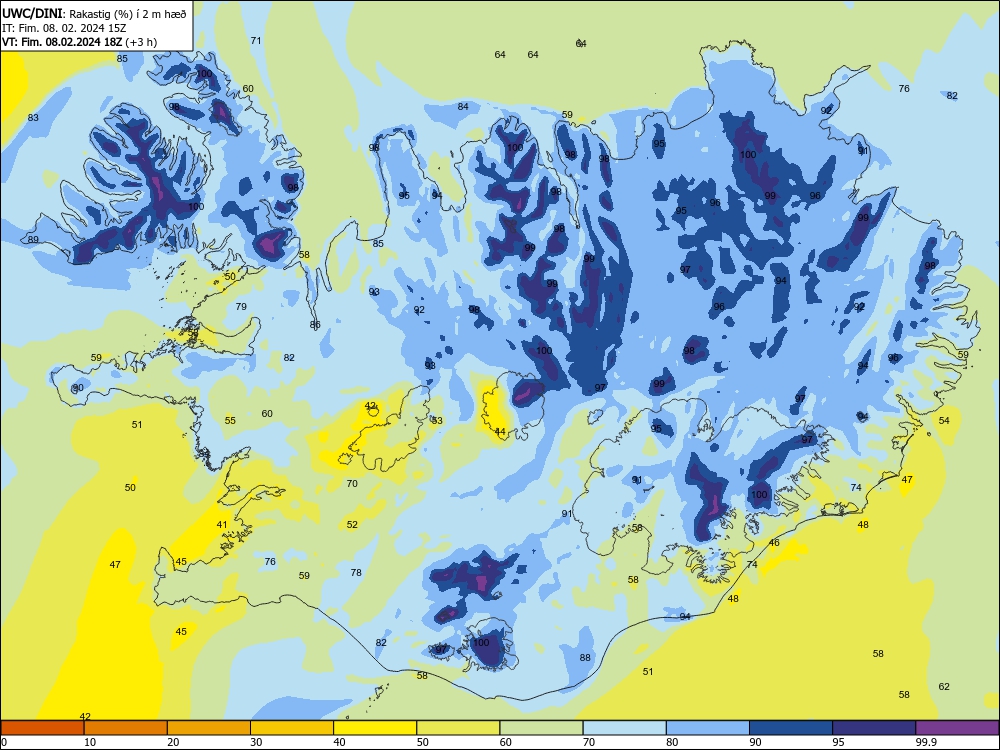This screenshot has width=1000, height=750.
Task: Click the legend tick label '20'
Action: click(173, 742)
